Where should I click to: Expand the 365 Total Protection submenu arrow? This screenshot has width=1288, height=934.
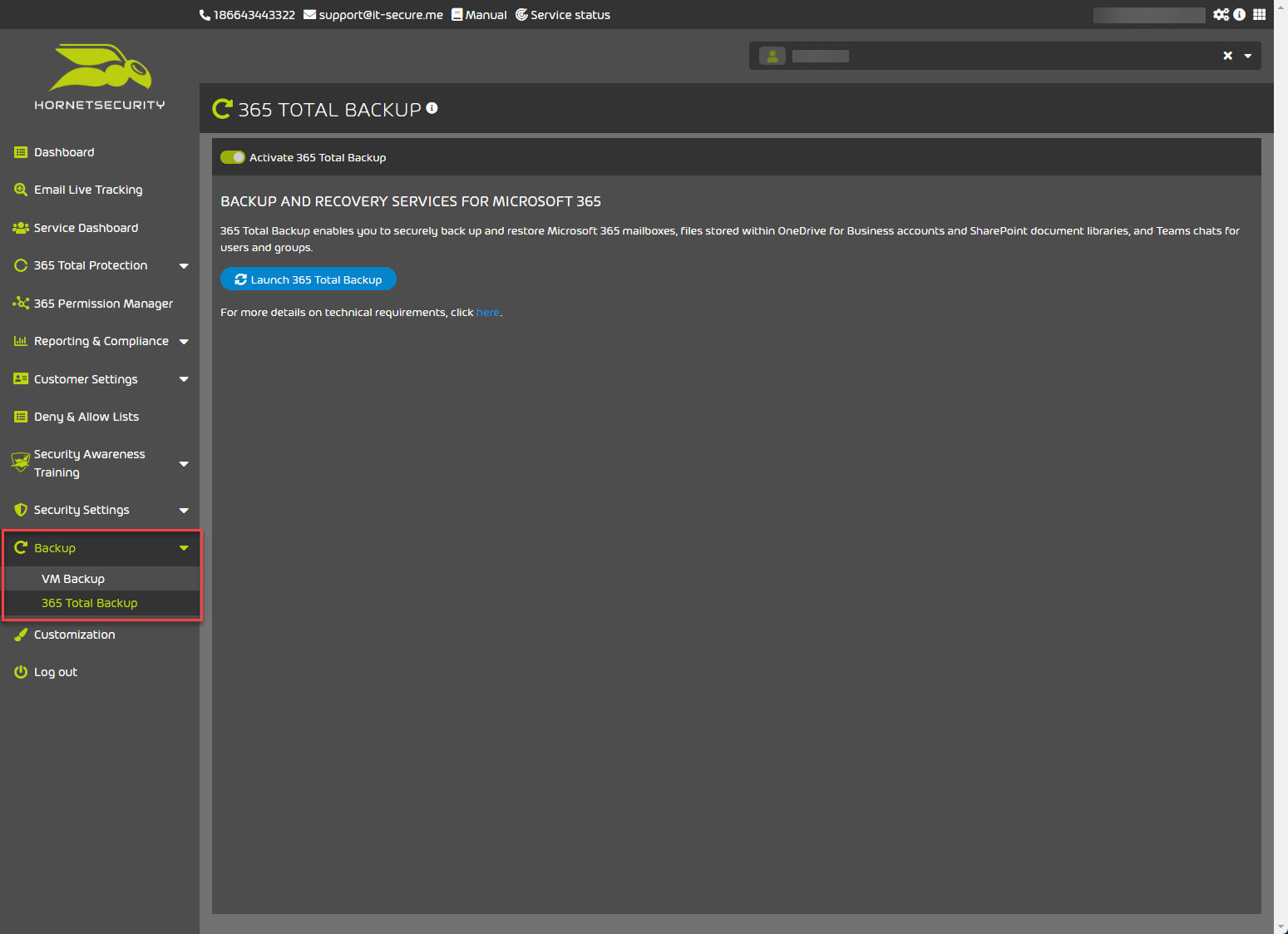click(x=184, y=266)
